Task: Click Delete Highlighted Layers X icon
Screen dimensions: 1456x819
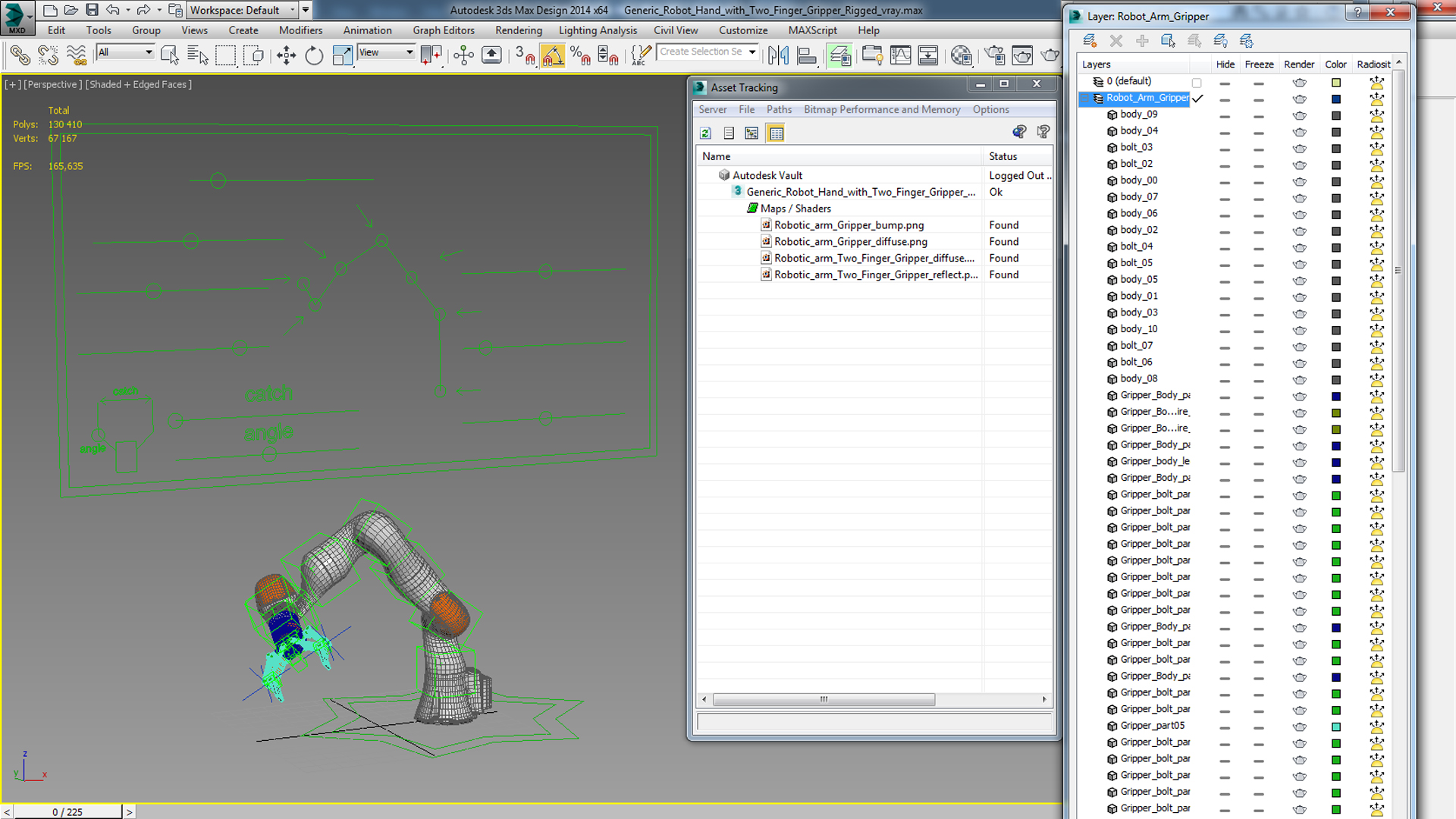Action: tap(1116, 40)
